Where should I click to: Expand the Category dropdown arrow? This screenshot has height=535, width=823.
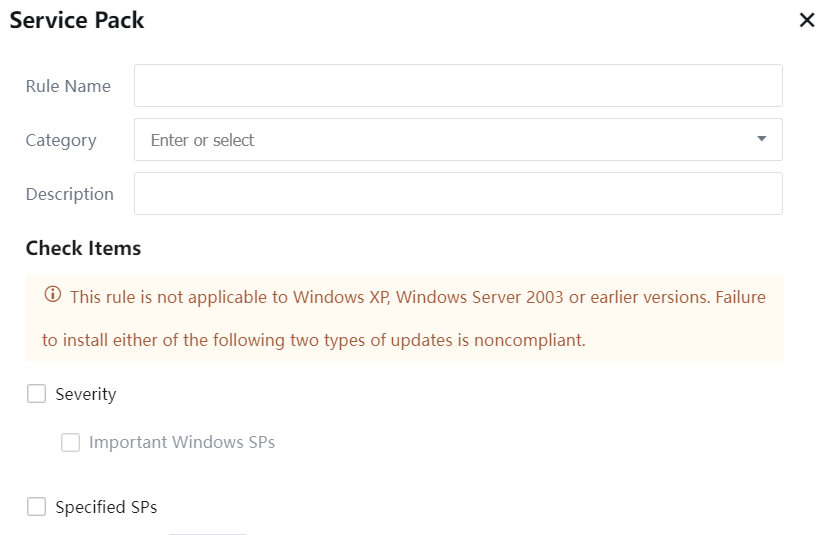(x=762, y=139)
